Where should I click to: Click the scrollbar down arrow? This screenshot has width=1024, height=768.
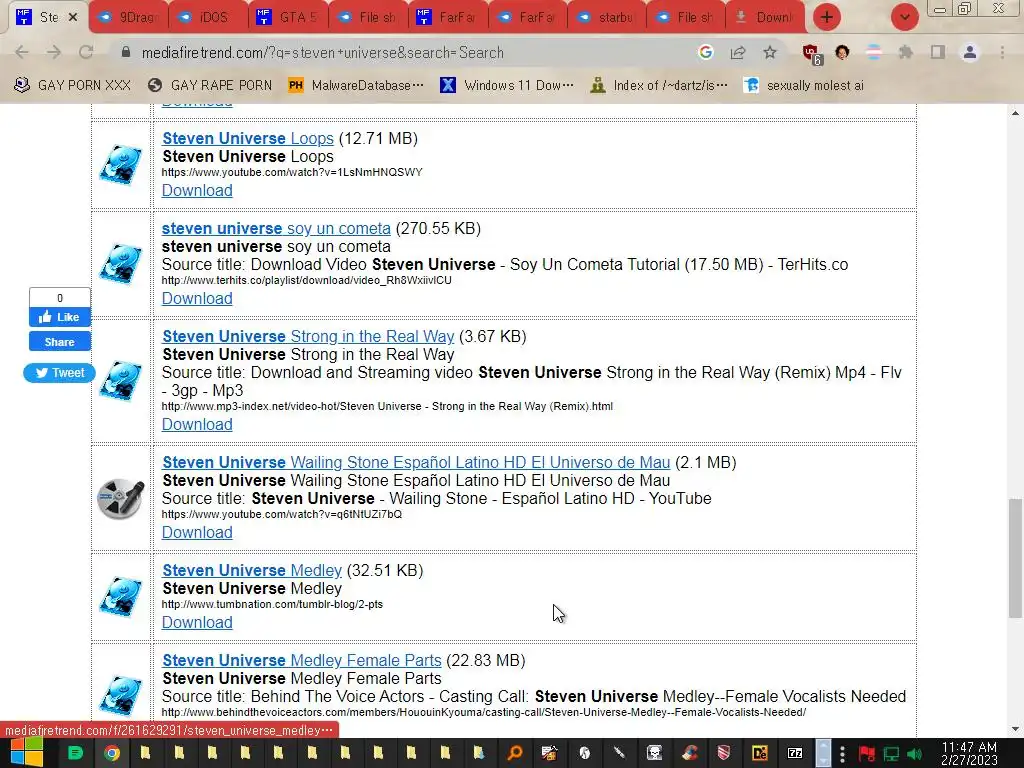tap(1015, 729)
